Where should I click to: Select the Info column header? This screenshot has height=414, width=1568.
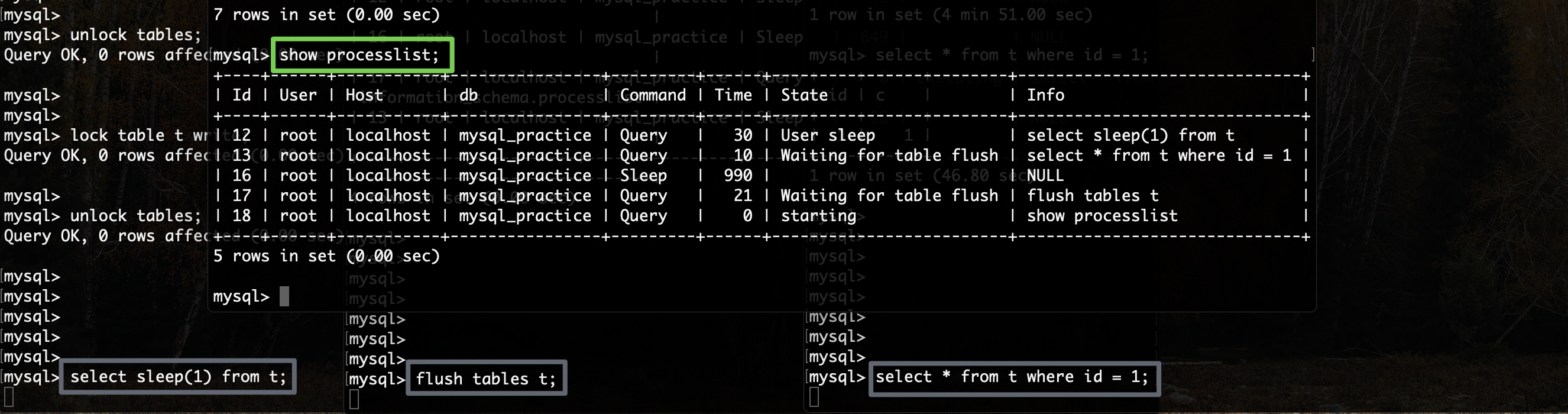click(1046, 95)
